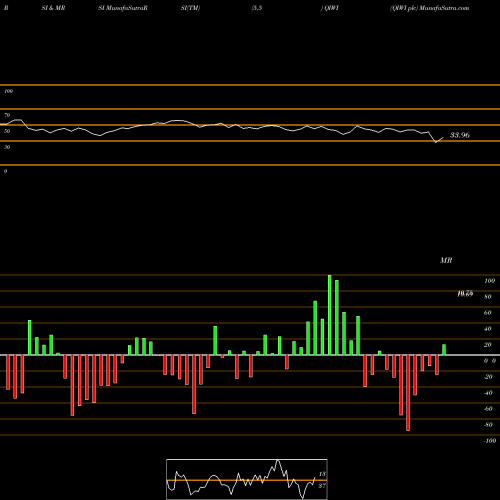Click the RSI axis label 30
500x500 pixels.
(x=7, y=147)
